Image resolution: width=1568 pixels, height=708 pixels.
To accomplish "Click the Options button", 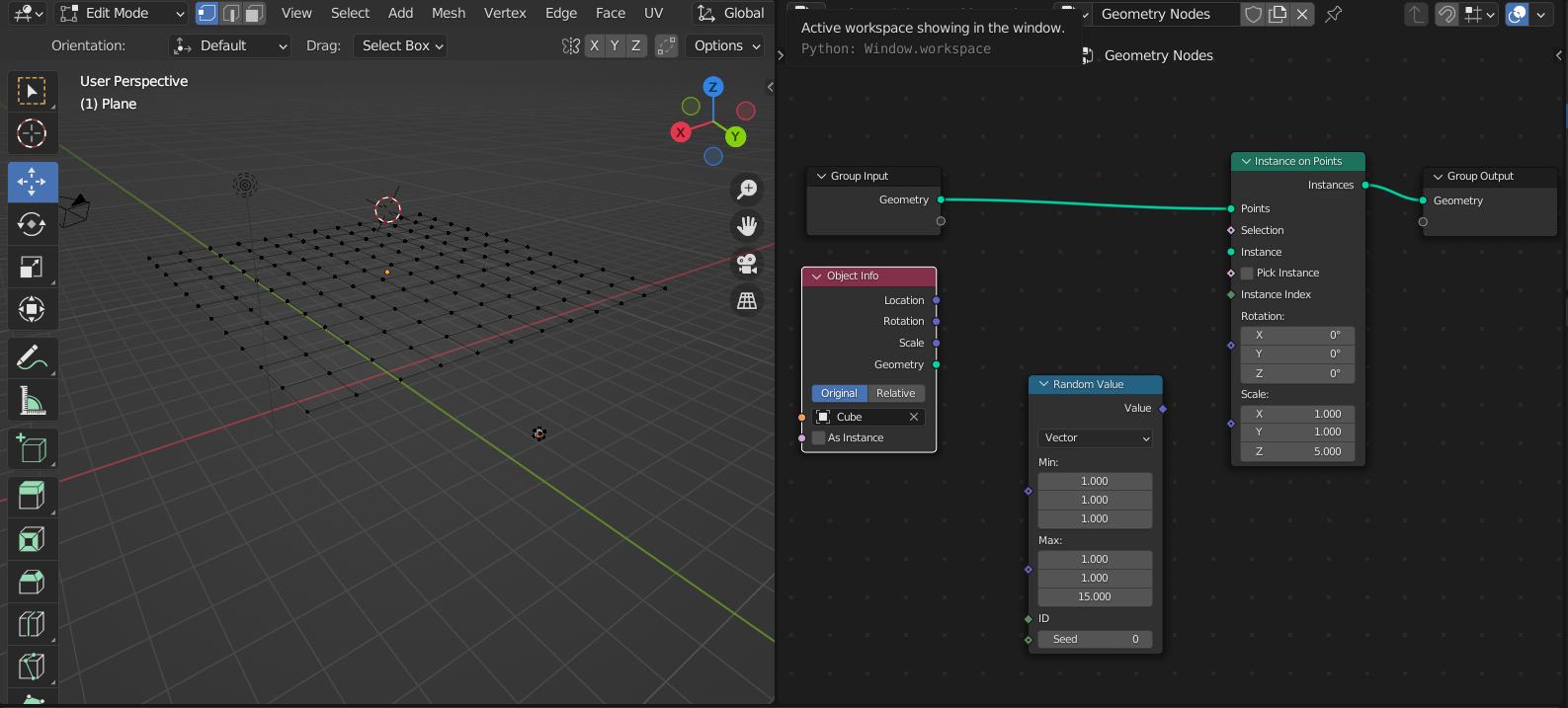I will click(726, 45).
